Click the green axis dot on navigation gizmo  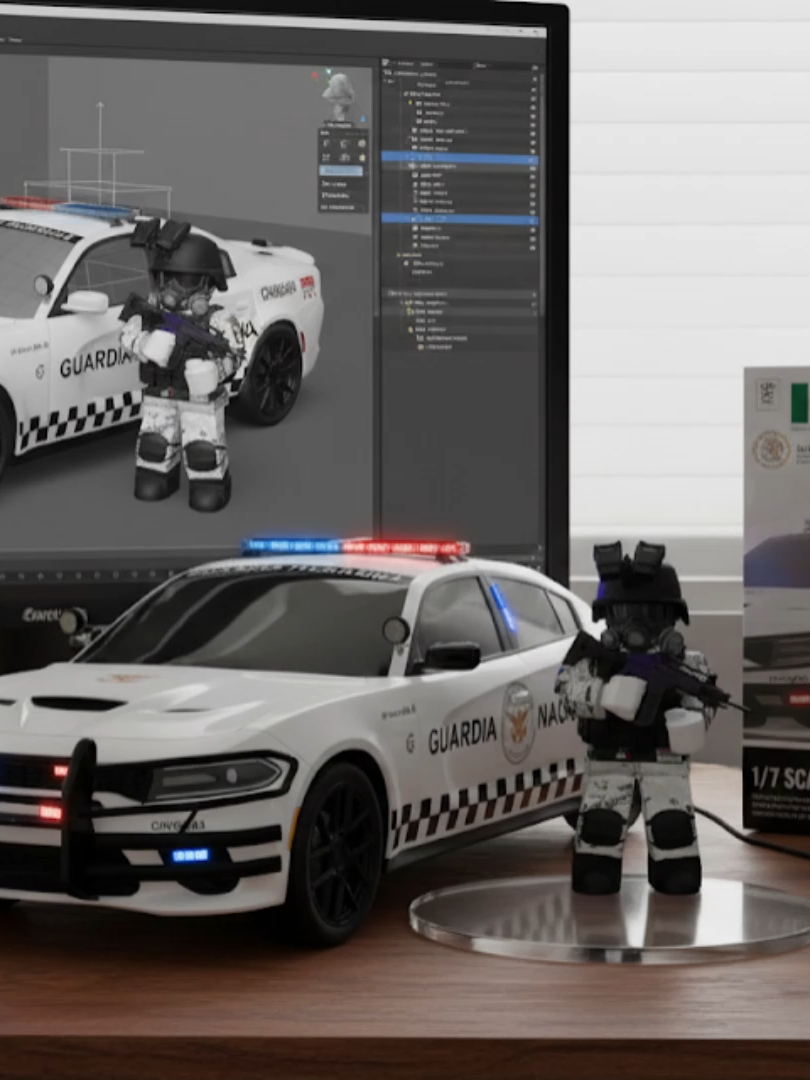329,71
